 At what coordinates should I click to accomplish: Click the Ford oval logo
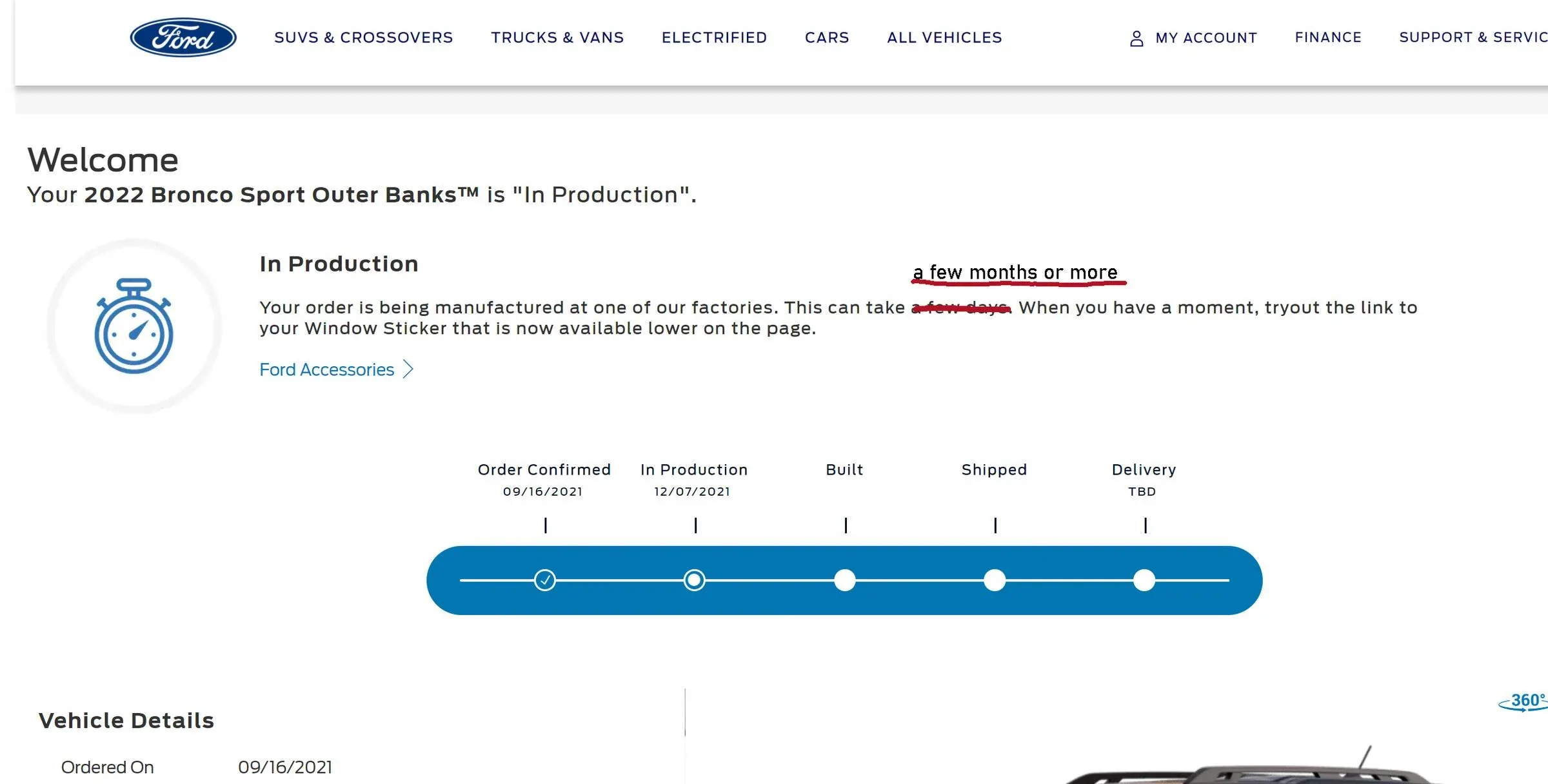183,37
